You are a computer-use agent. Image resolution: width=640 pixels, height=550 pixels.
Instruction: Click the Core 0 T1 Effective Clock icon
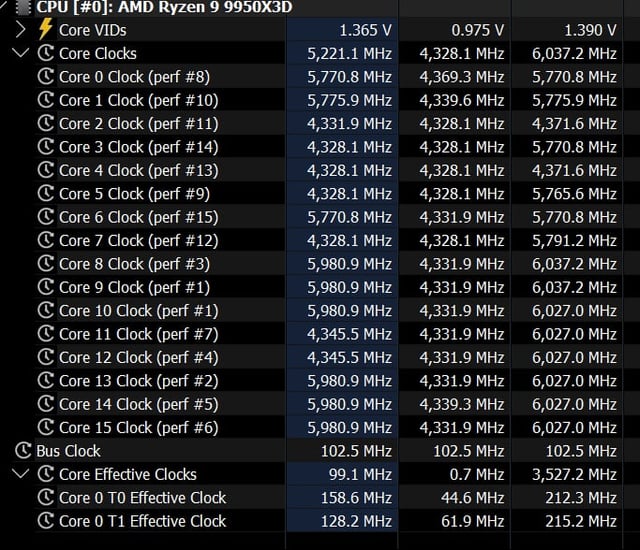46,521
